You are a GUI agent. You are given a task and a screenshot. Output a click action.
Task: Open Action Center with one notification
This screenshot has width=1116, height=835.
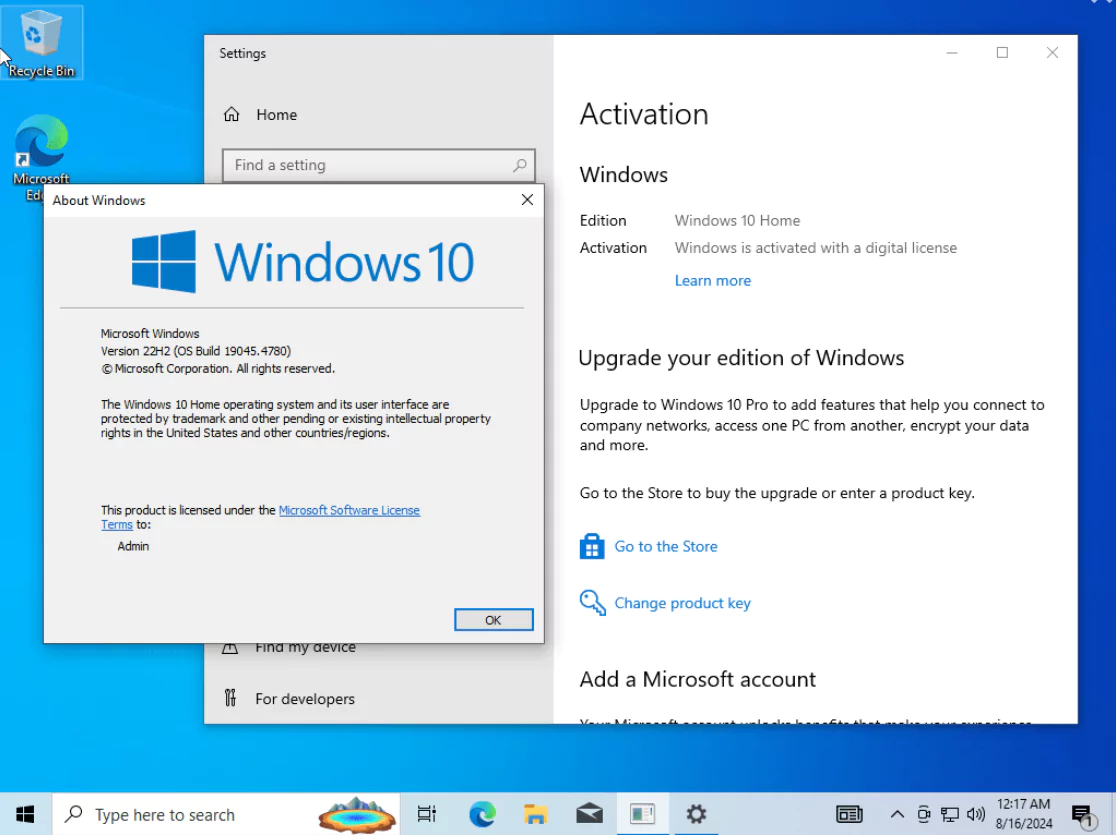pyautogui.click(x=1082, y=813)
